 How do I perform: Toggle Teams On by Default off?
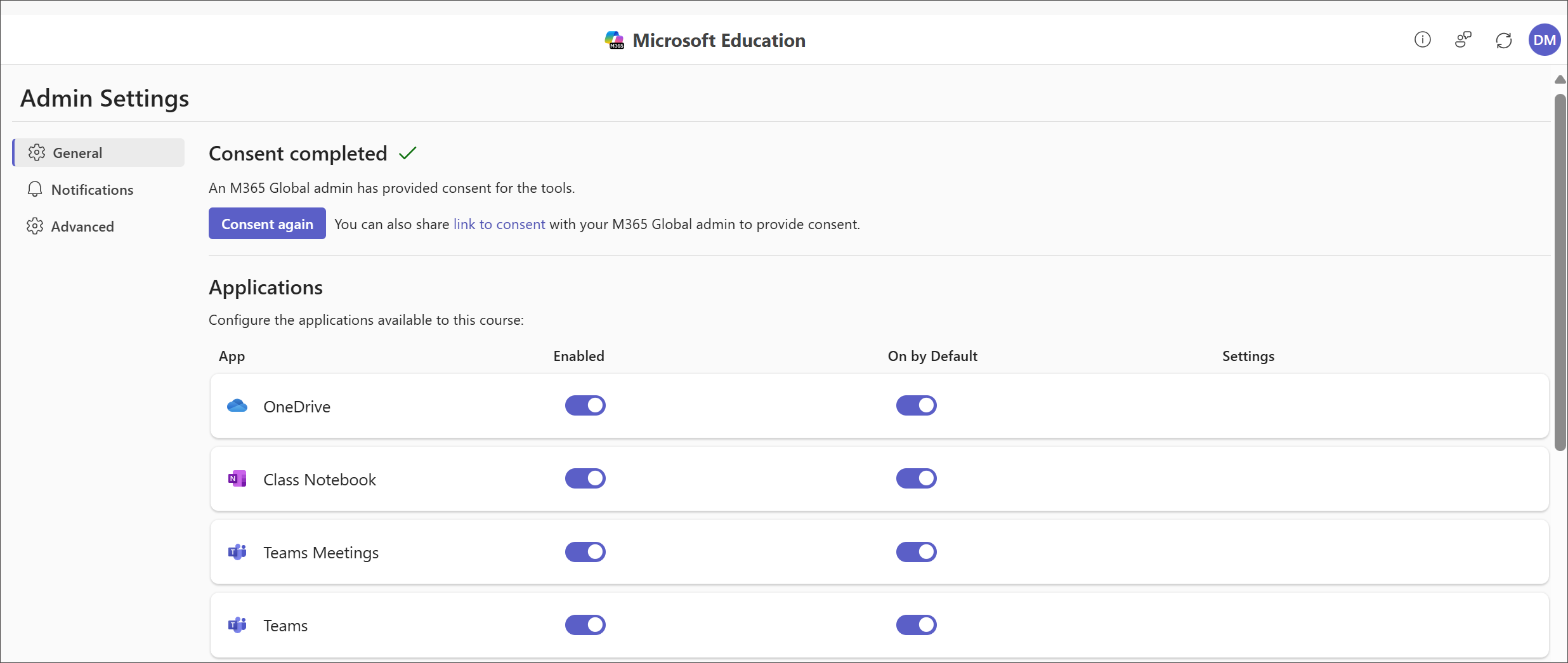[x=916, y=624]
